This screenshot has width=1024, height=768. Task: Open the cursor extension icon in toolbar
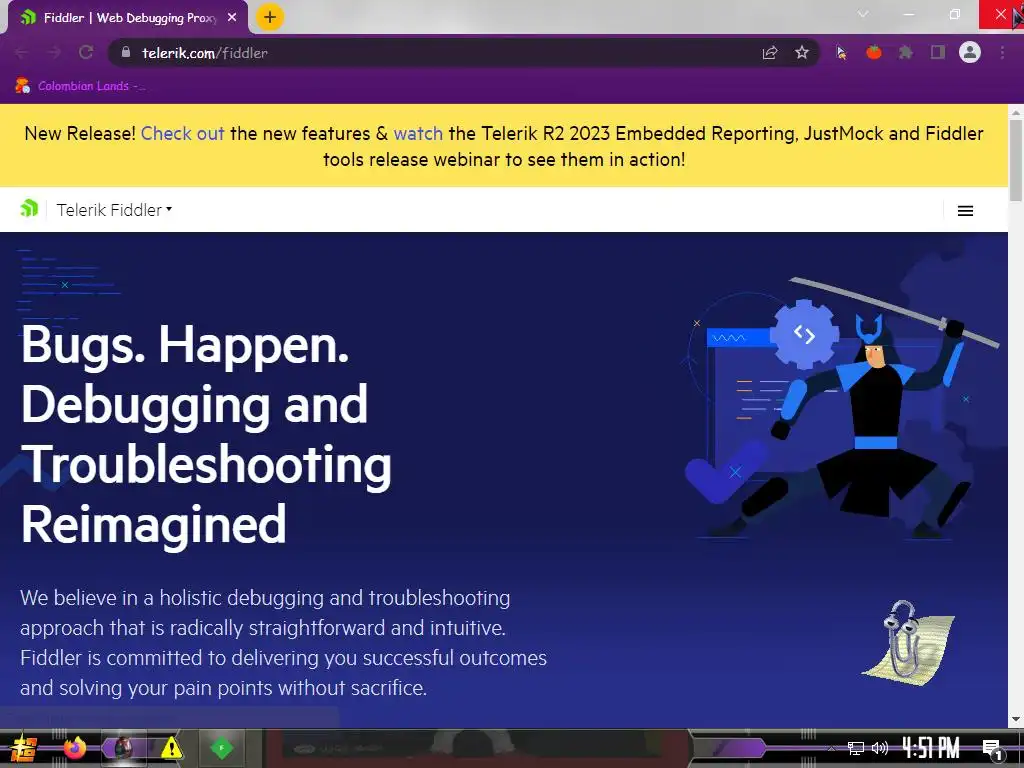click(x=841, y=52)
